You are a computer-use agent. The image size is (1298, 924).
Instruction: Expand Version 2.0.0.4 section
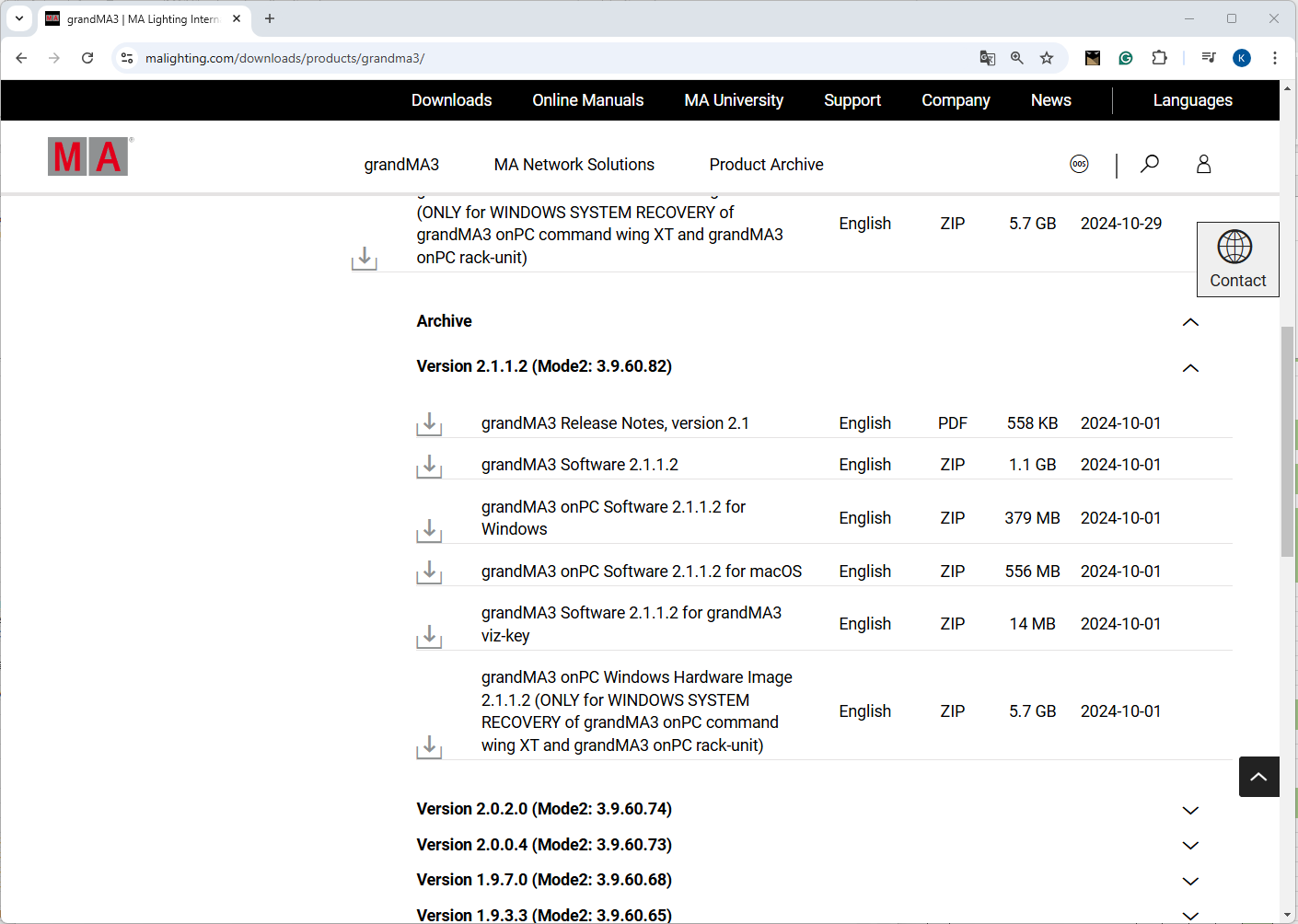(1189, 846)
